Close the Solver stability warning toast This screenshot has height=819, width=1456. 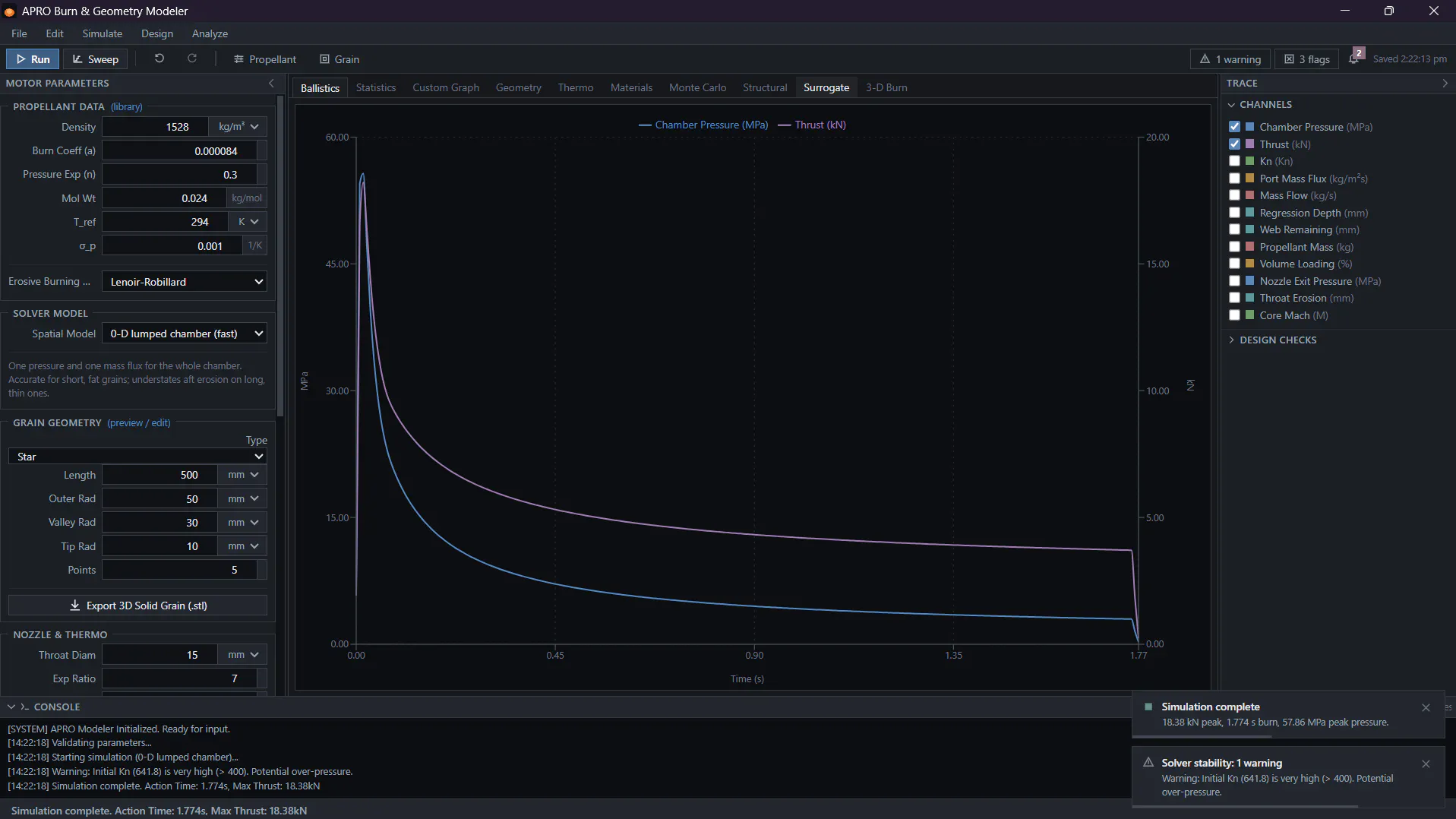pyautogui.click(x=1426, y=764)
